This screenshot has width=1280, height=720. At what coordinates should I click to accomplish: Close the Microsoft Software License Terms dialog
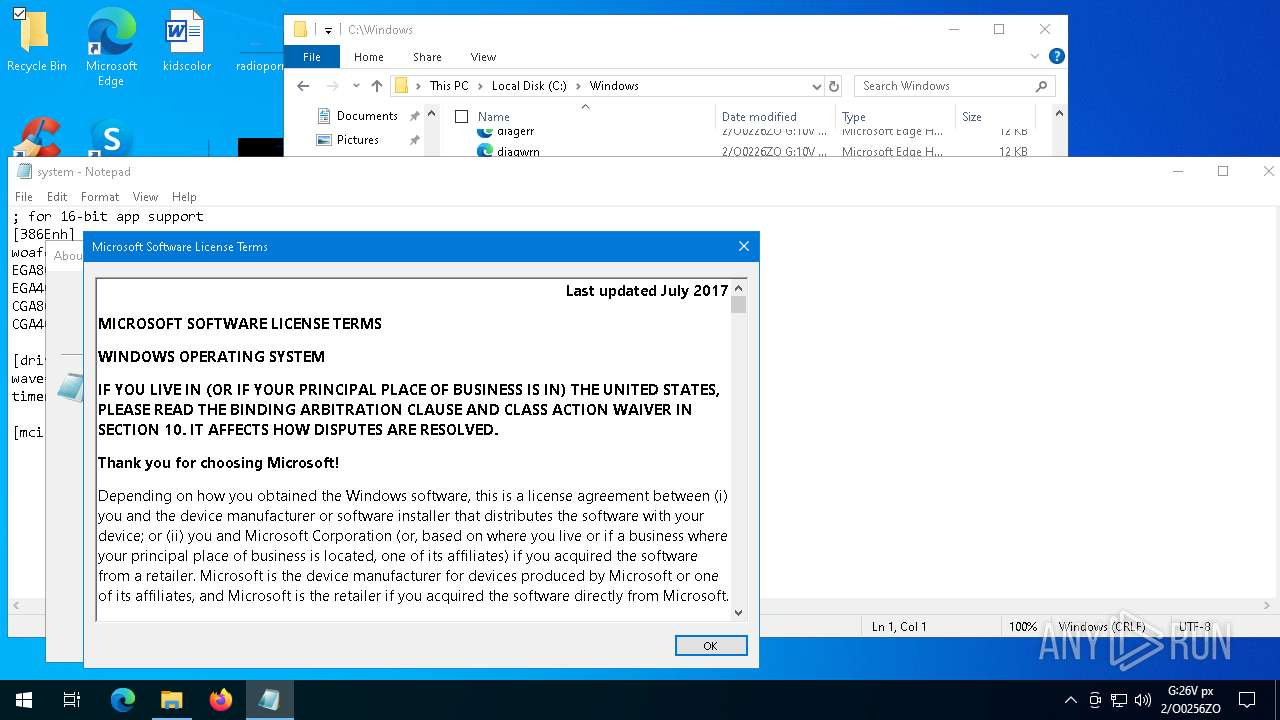(743, 246)
